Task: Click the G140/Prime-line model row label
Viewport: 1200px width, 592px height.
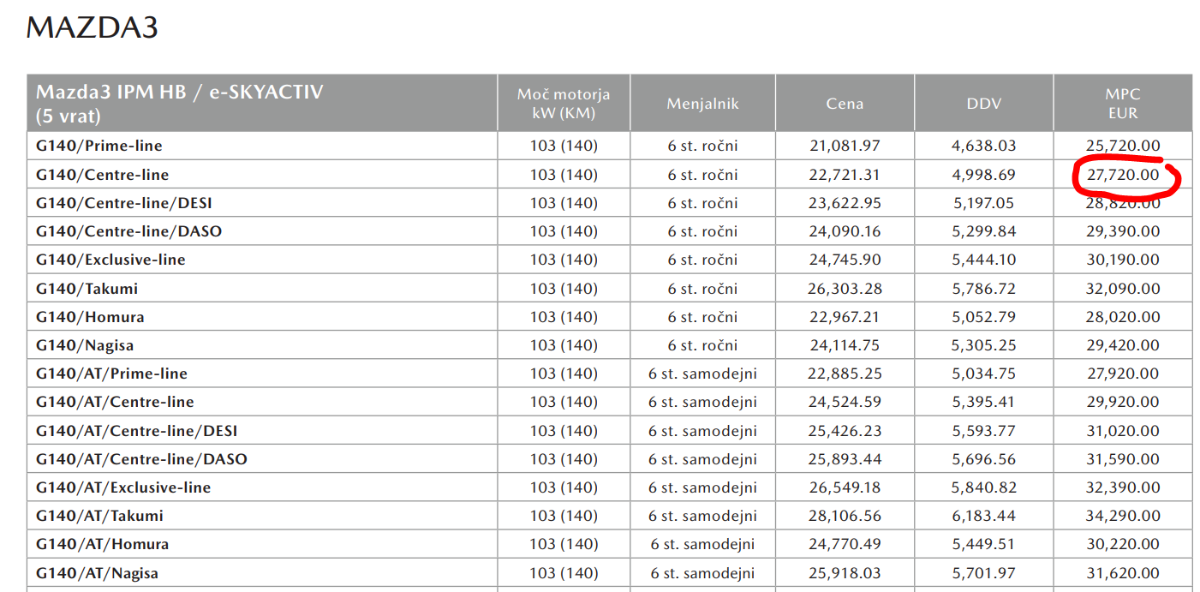Action: [98, 146]
